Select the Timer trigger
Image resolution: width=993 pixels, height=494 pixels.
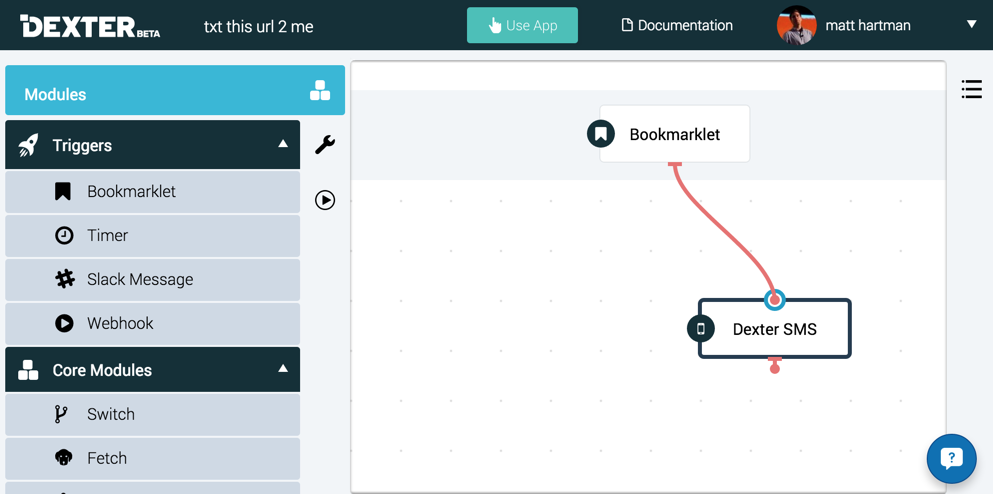153,236
